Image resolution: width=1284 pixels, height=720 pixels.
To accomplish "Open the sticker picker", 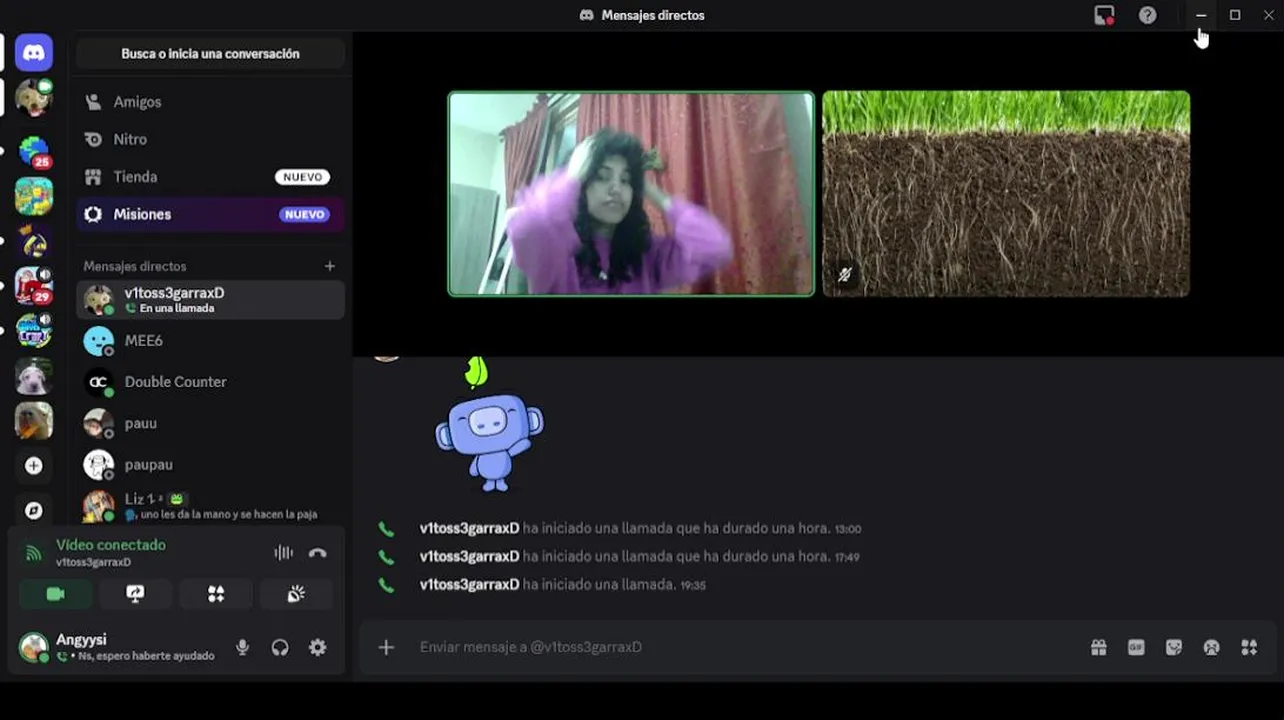I will pos(1174,647).
